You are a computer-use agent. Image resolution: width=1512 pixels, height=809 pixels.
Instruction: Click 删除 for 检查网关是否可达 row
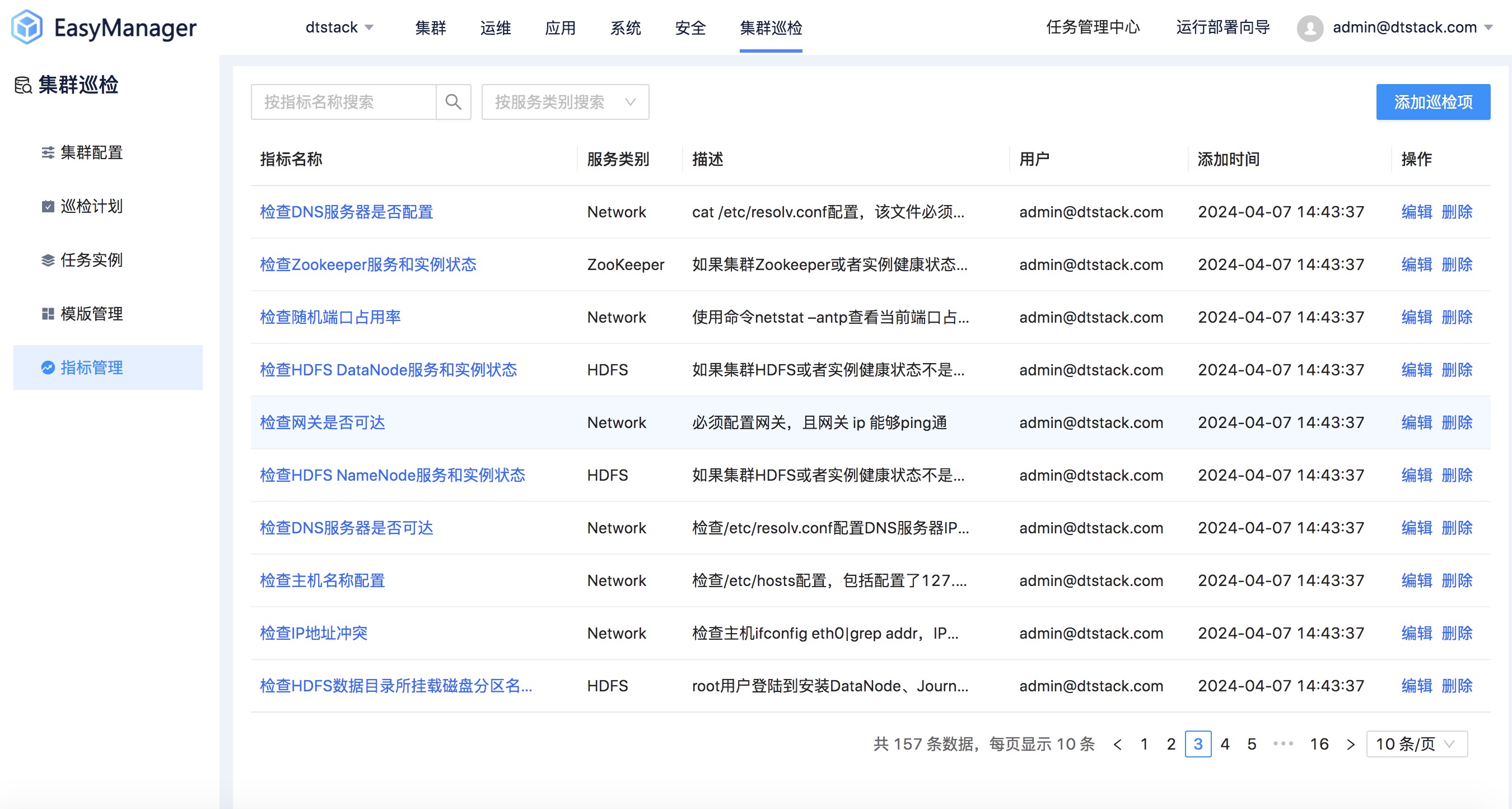tap(1457, 422)
